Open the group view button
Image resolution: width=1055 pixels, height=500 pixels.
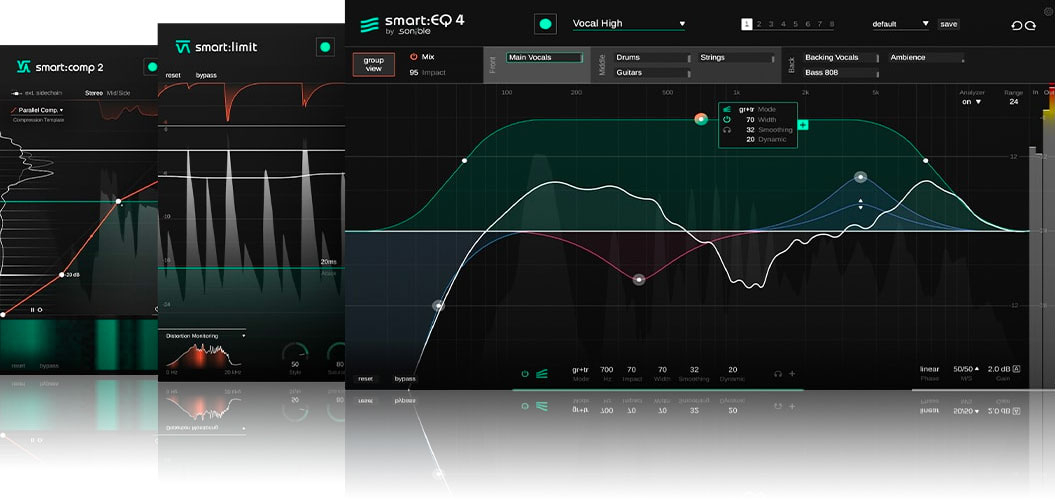coord(373,65)
